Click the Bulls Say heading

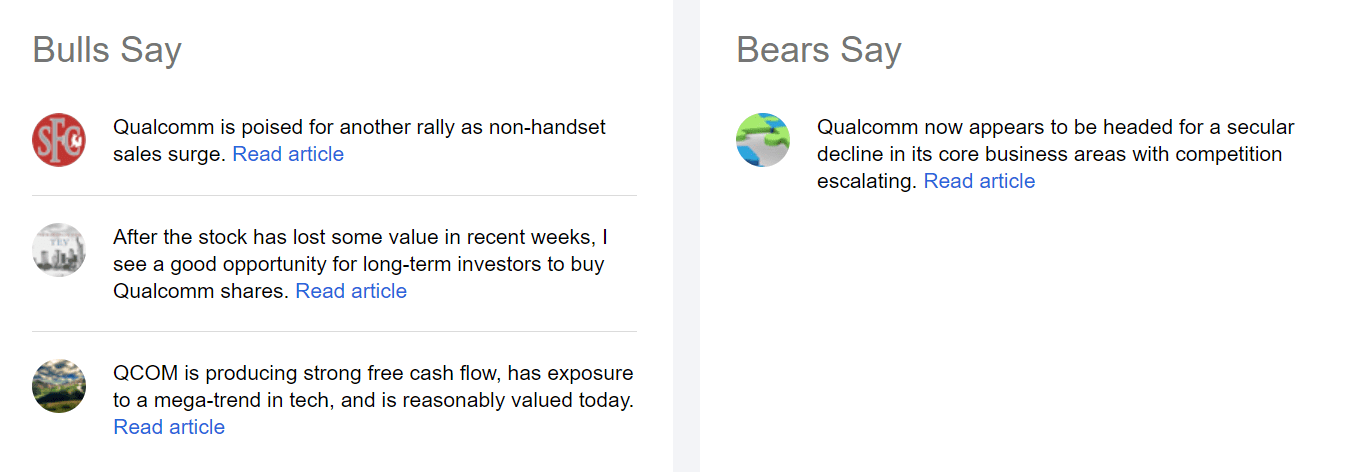107,50
